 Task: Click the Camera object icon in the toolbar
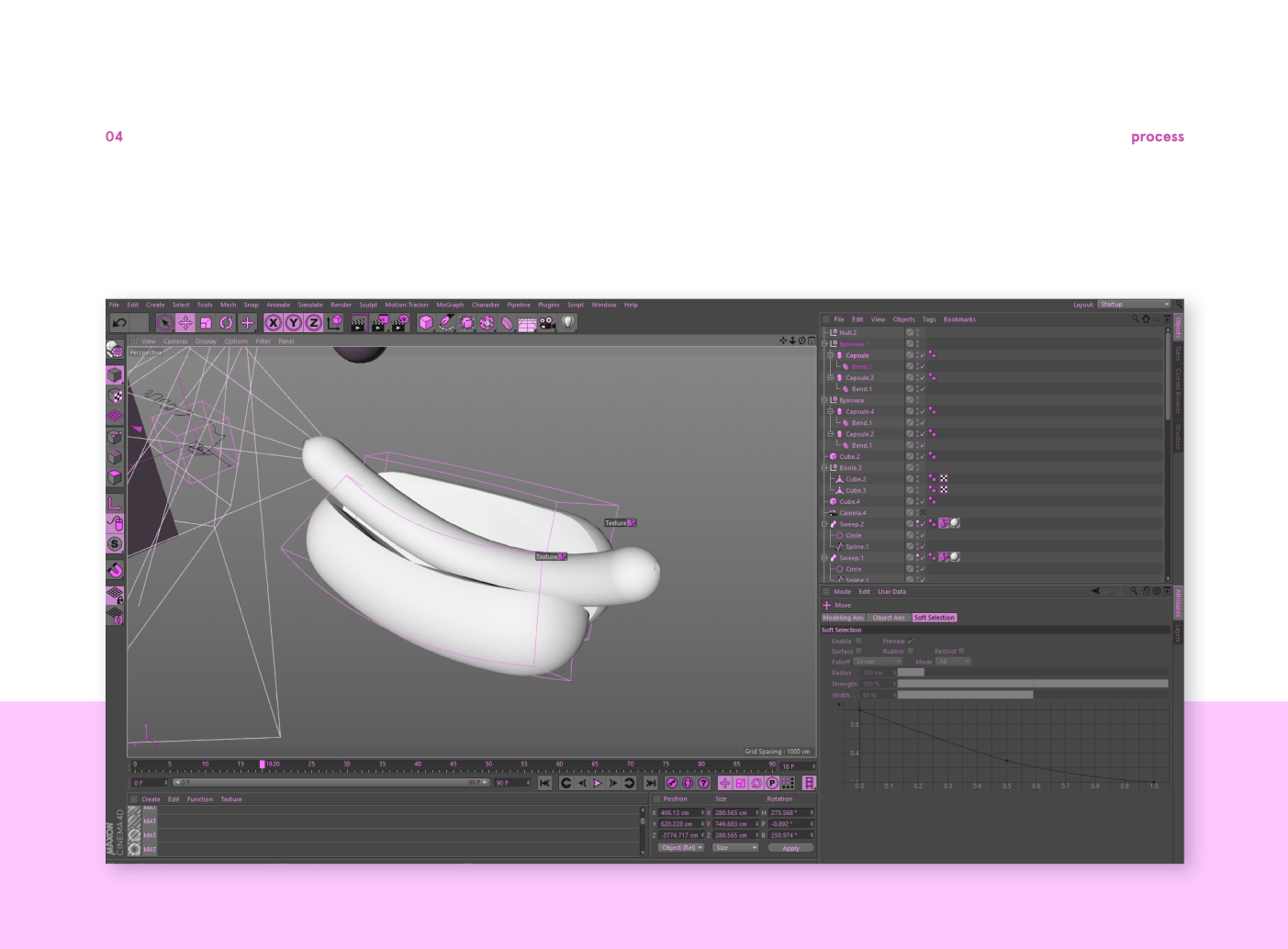[x=547, y=323]
